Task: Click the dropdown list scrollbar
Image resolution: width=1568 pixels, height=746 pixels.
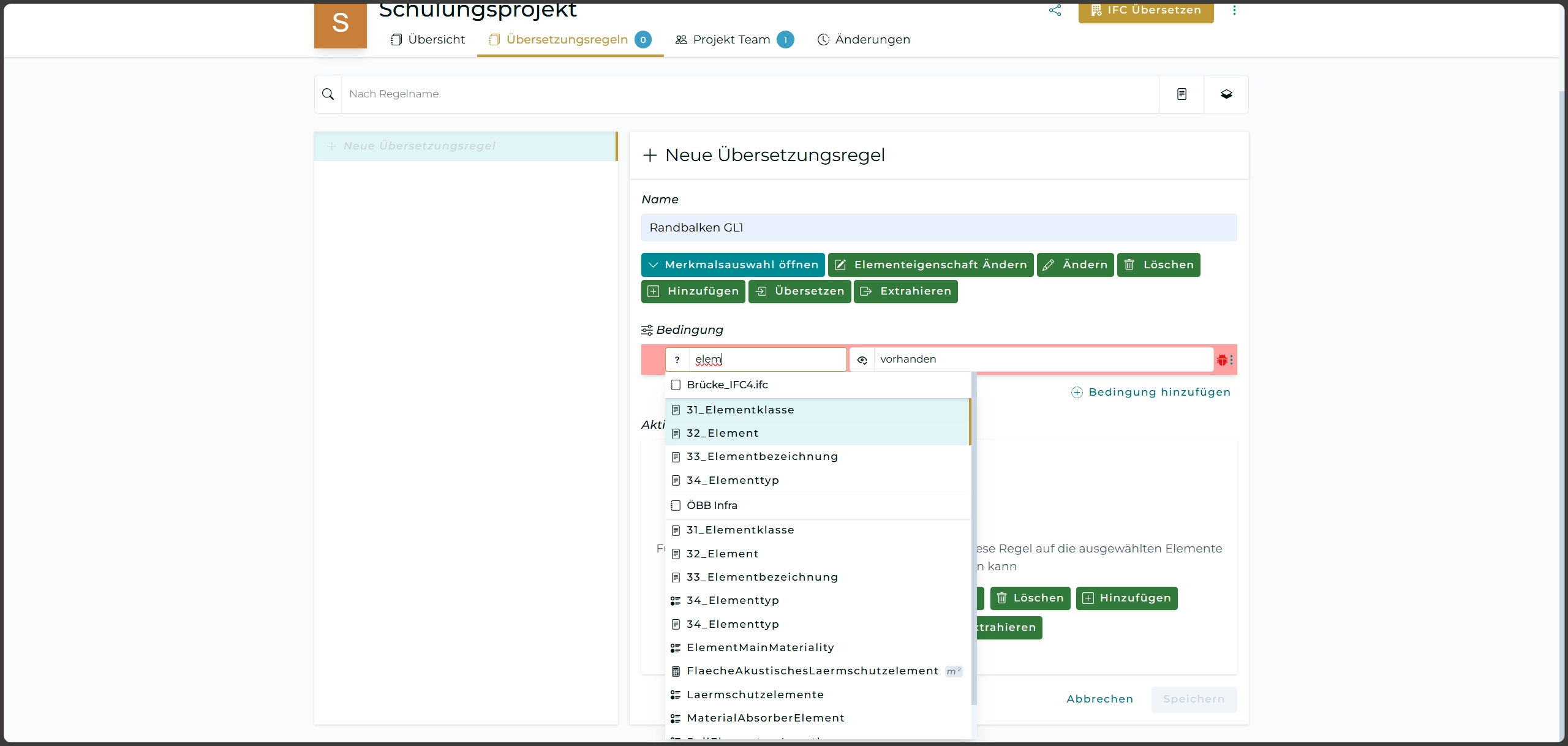Action: pos(973,539)
